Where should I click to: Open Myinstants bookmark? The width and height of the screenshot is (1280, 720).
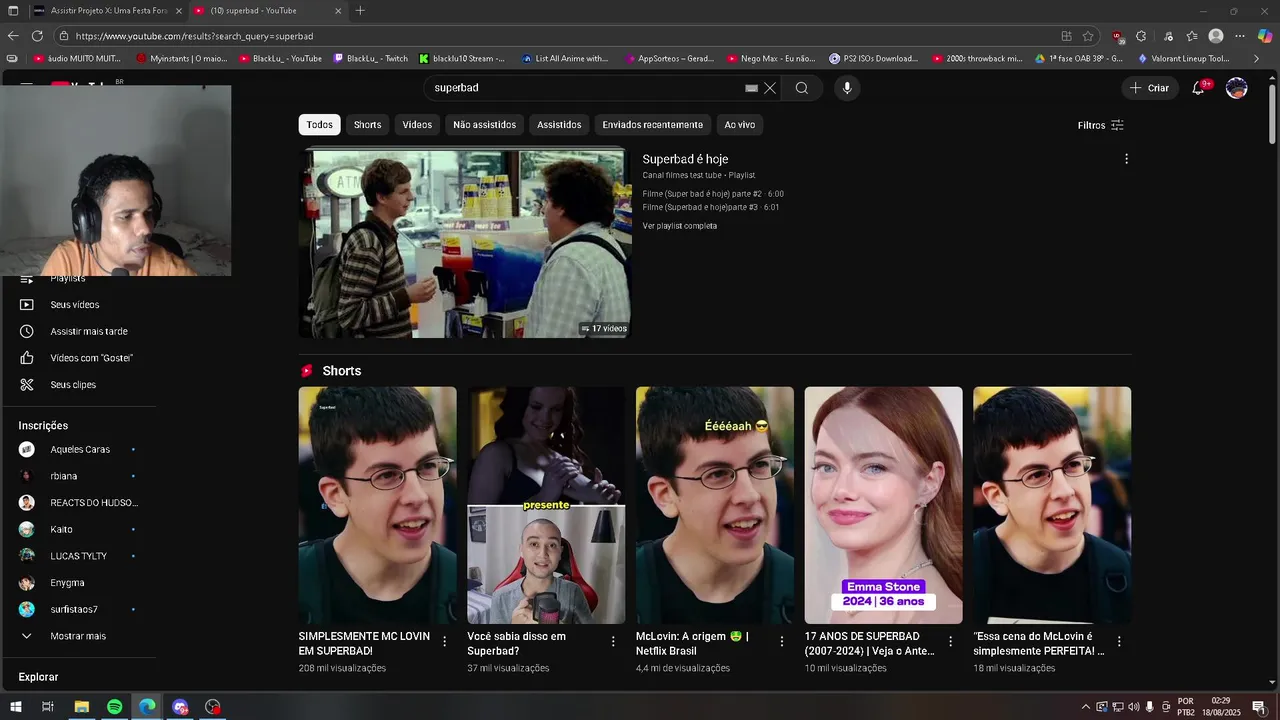coord(182,59)
